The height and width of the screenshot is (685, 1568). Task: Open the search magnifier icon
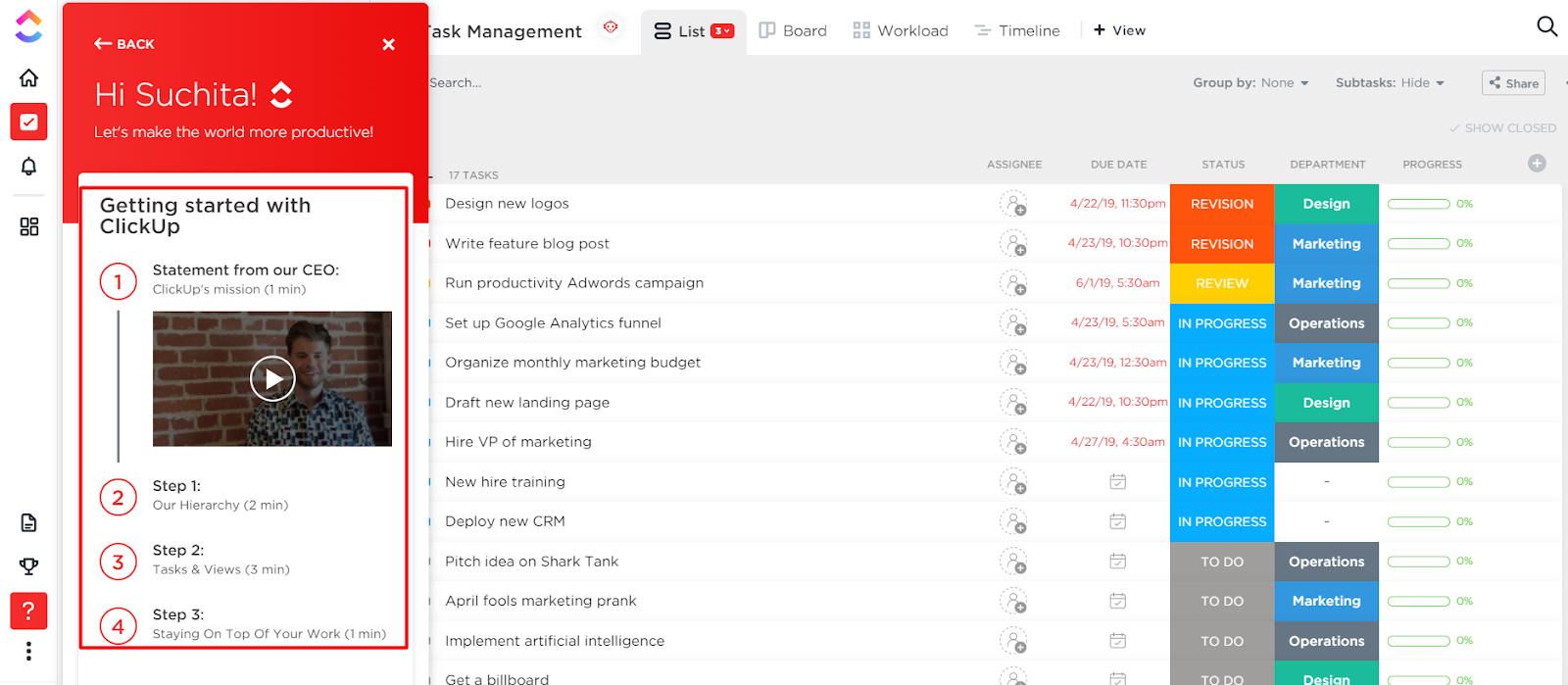click(1546, 26)
